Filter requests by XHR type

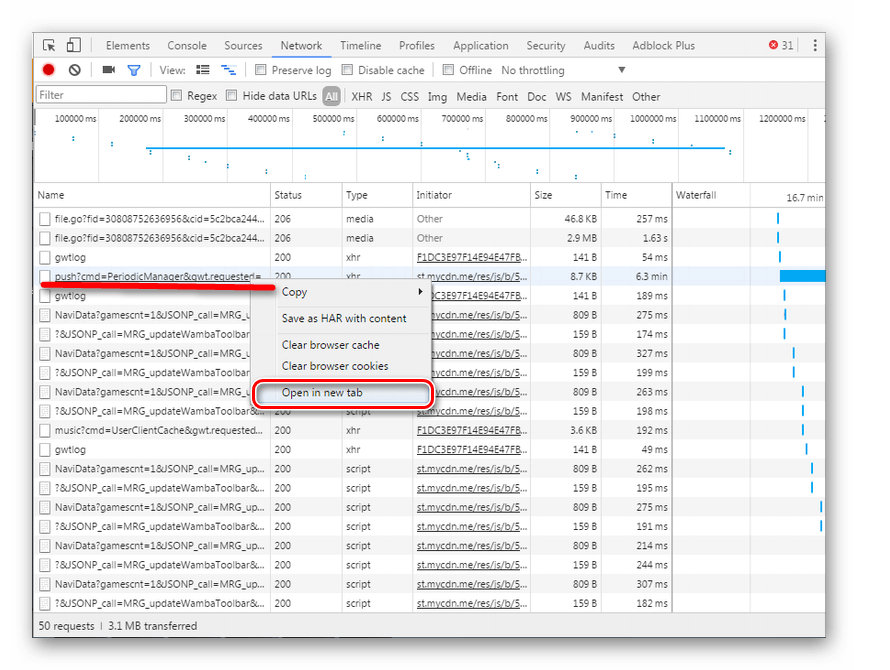click(x=361, y=97)
